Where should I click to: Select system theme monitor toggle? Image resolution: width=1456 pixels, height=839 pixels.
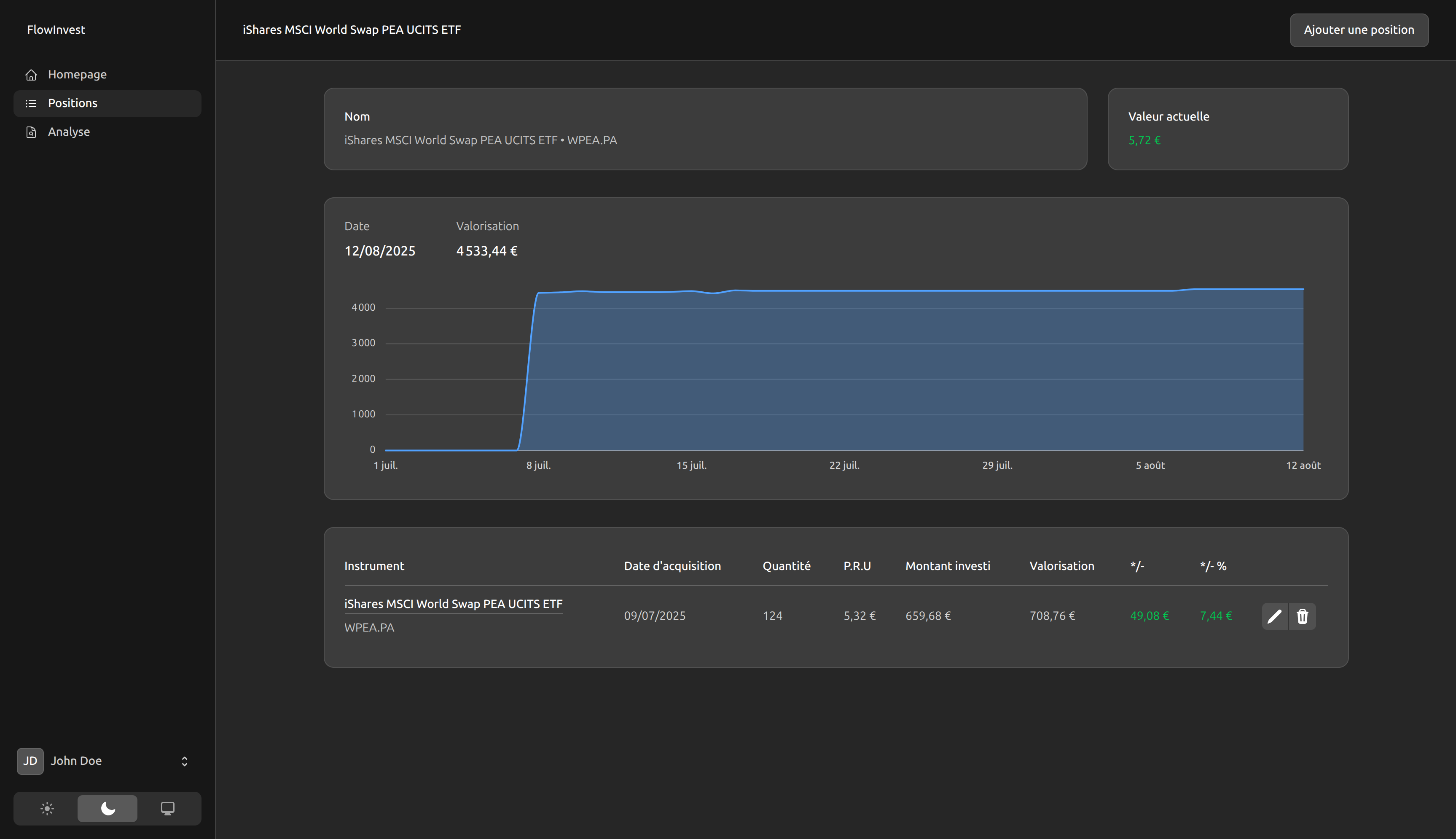tap(168, 809)
